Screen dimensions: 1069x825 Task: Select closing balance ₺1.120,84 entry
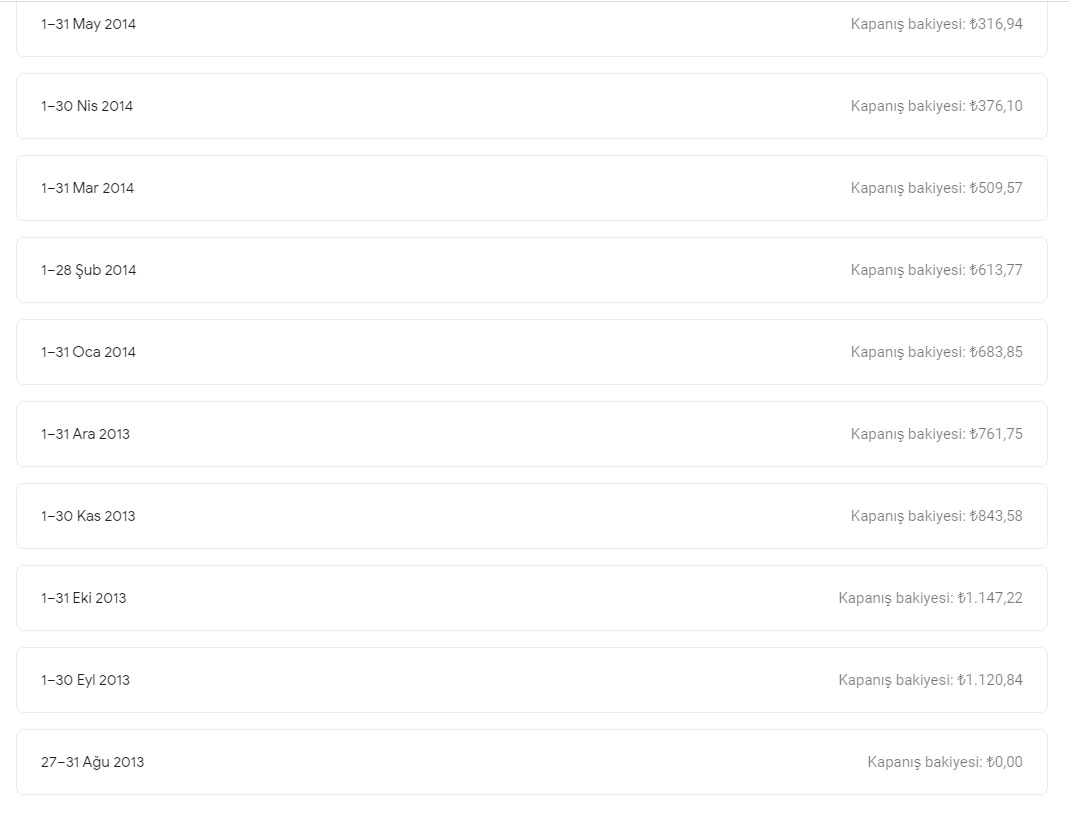(931, 680)
